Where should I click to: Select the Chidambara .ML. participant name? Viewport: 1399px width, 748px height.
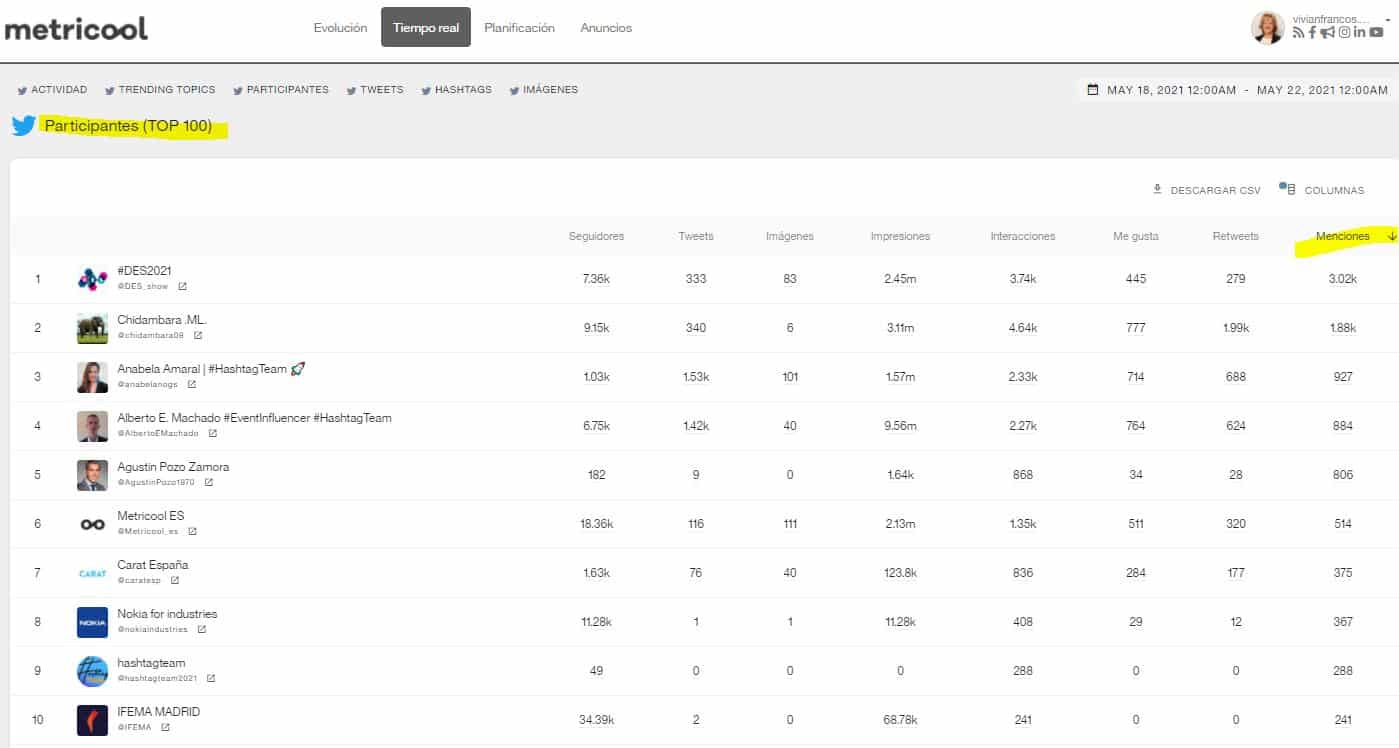point(162,320)
